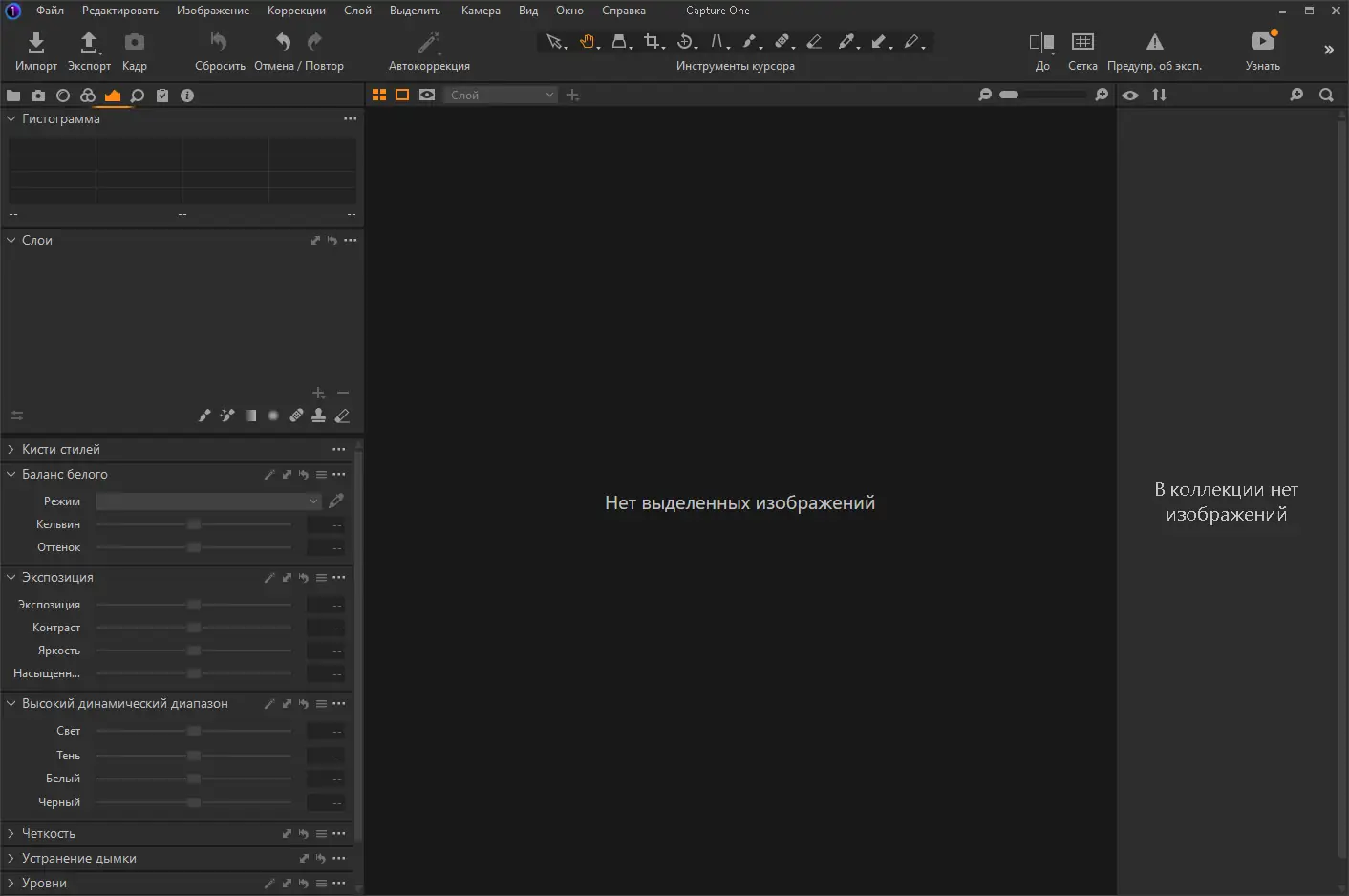The image size is (1349, 896).
Task: Expand the Устранение дымки panel
Action: click(x=11, y=858)
